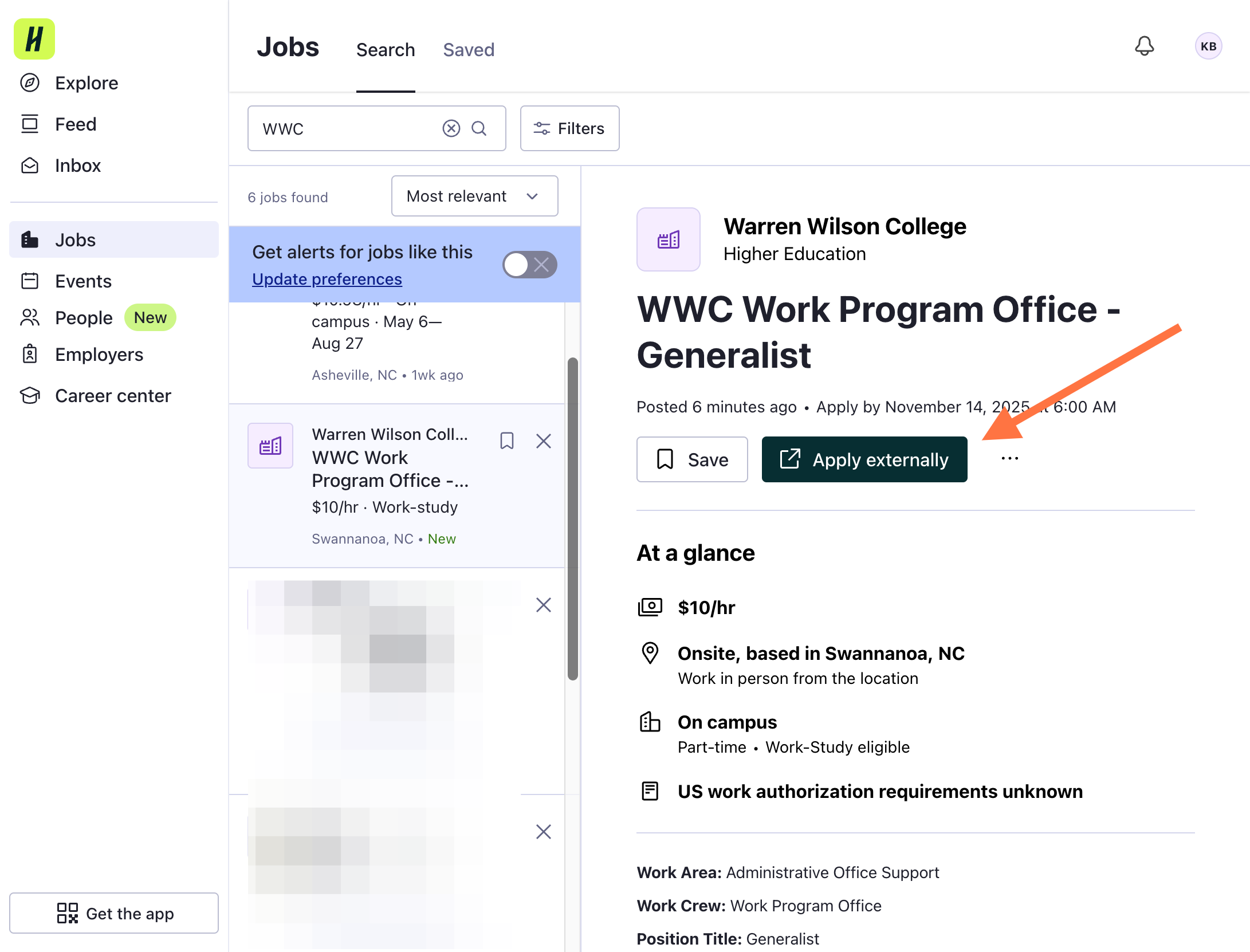Select Jobs in the sidebar

click(114, 240)
